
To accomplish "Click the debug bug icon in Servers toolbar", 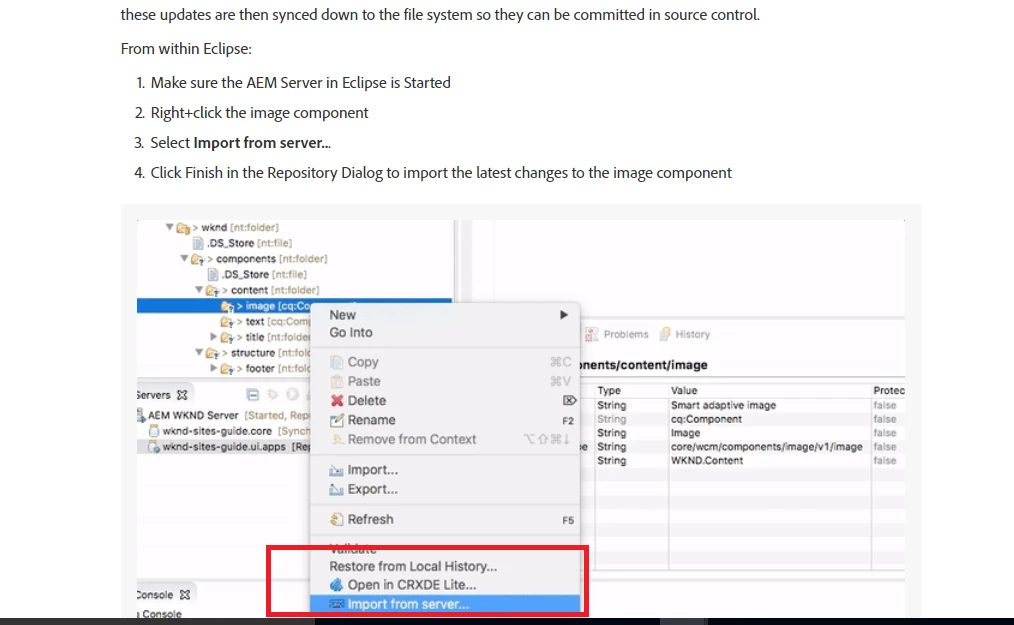I will point(273,395).
